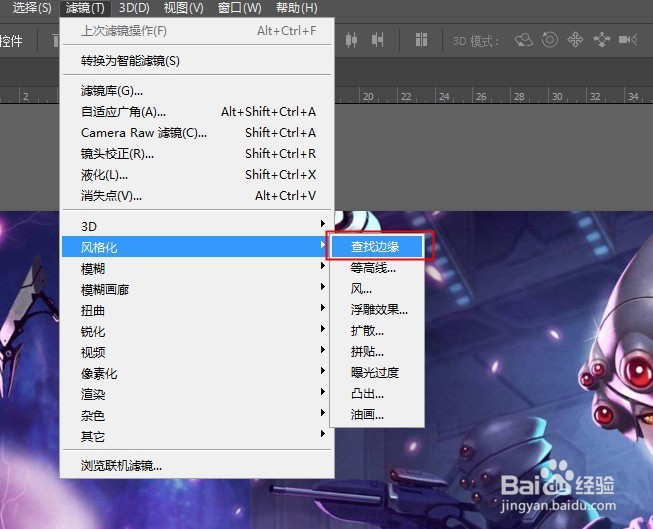
Task: Select the 风... wind filter
Action: pyautogui.click(x=377, y=289)
